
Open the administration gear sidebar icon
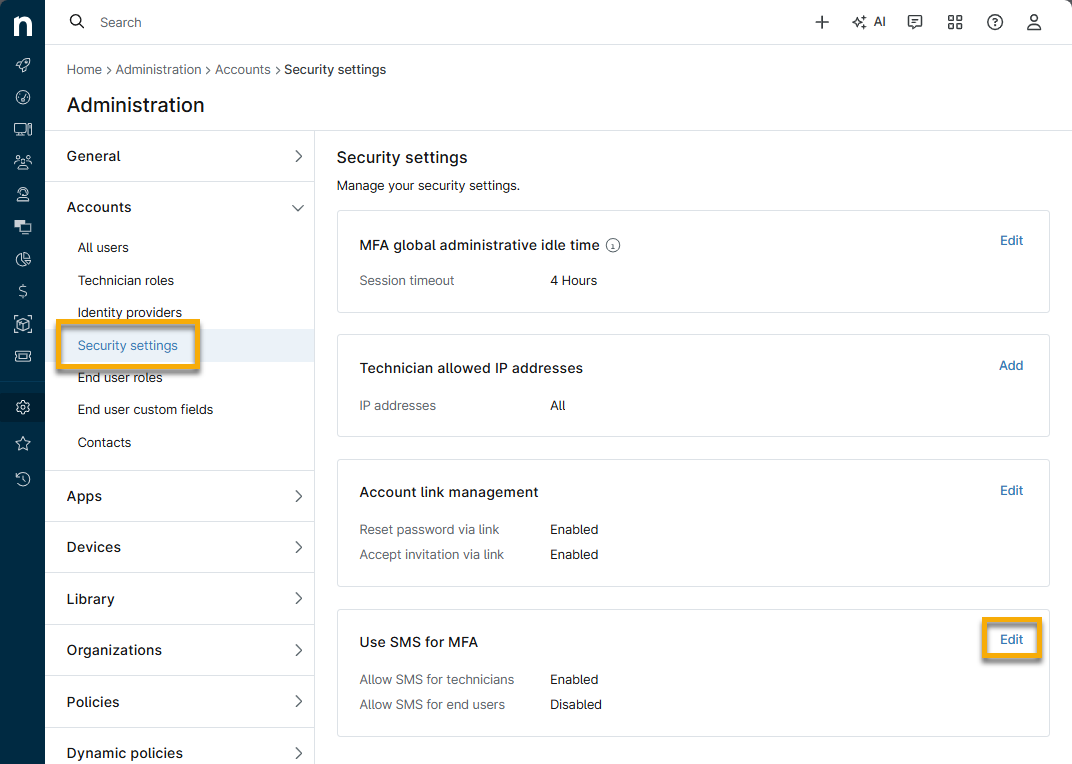[23, 408]
